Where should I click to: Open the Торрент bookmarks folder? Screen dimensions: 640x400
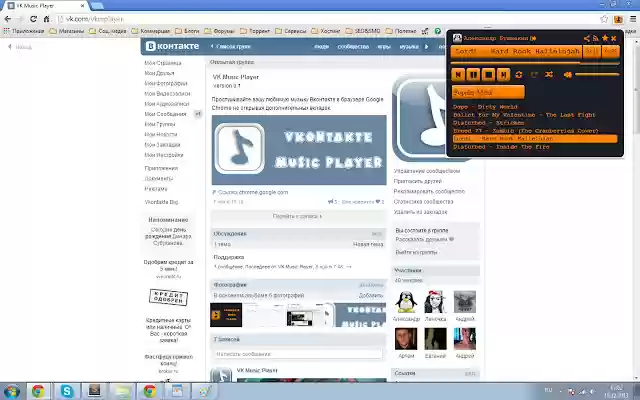tap(255, 31)
